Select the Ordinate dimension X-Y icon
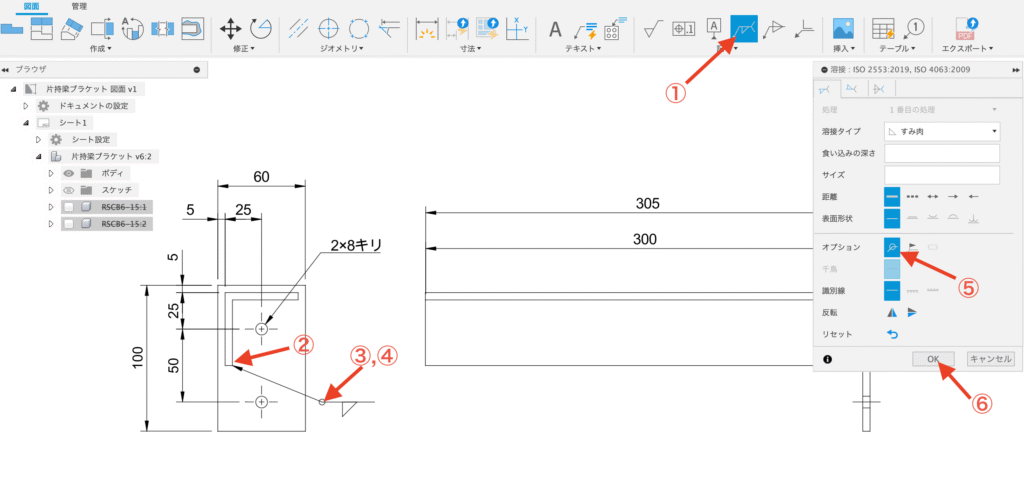The image size is (1024, 499). [x=518, y=29]
